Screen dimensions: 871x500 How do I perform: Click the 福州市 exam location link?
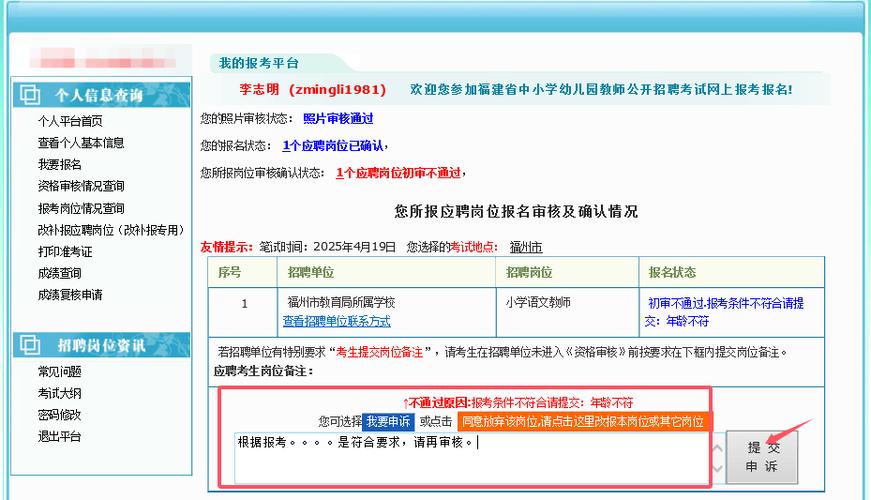point(525,247)
